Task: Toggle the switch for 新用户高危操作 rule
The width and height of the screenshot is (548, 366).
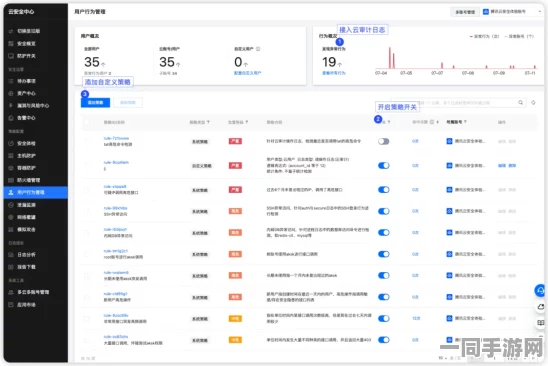Action: tap(383, 297)
